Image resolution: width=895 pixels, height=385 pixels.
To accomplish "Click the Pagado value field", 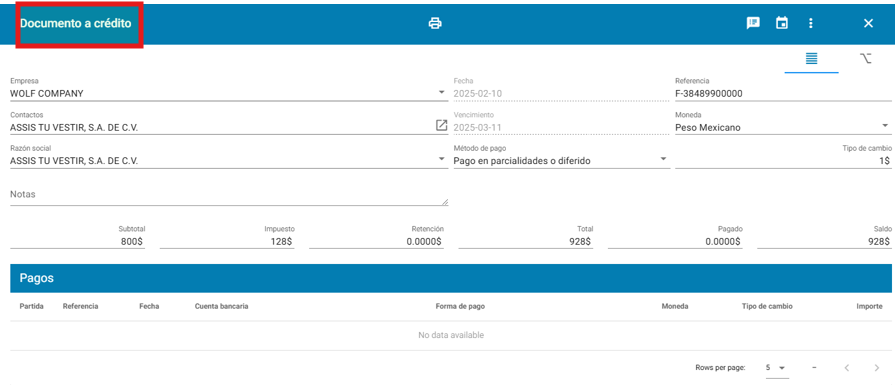I will (676, 241).
